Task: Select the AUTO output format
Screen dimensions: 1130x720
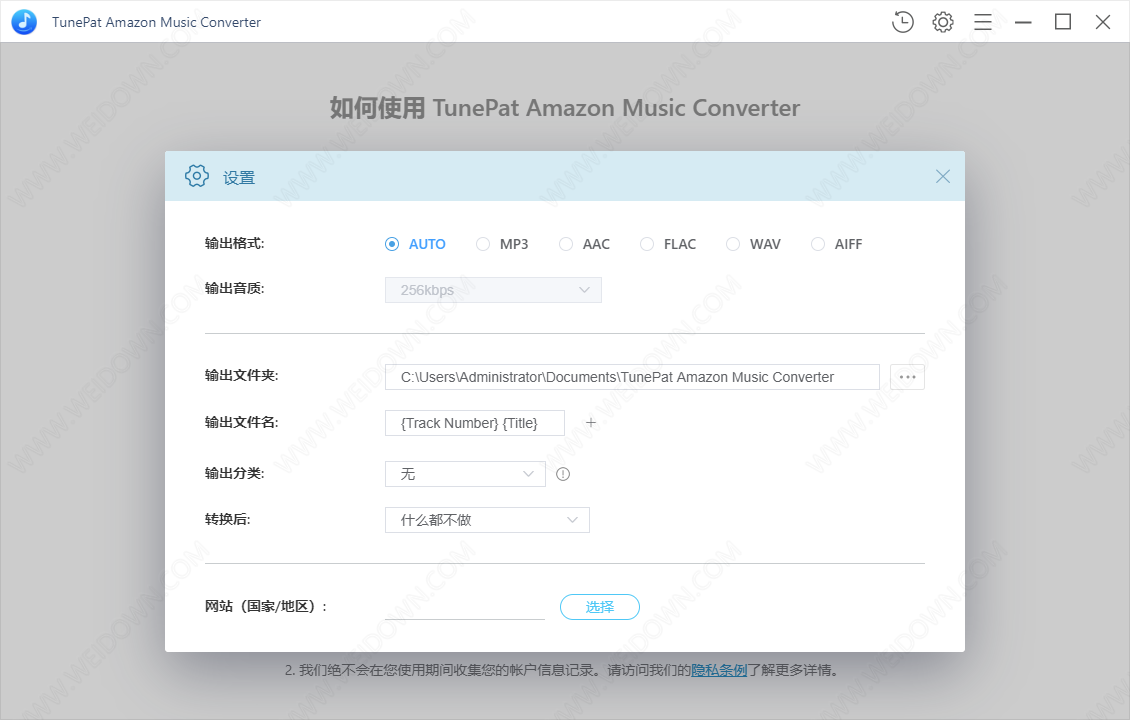Action: 415,244
